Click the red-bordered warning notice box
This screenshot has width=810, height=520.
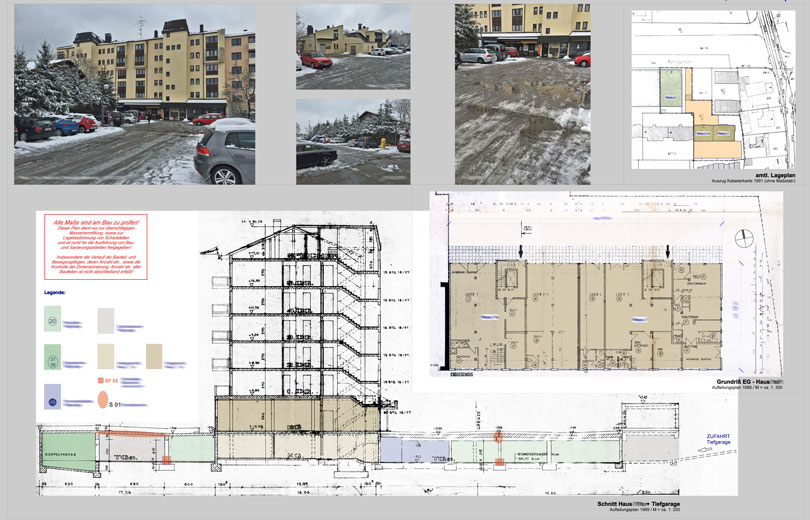[x=96, y=245]
